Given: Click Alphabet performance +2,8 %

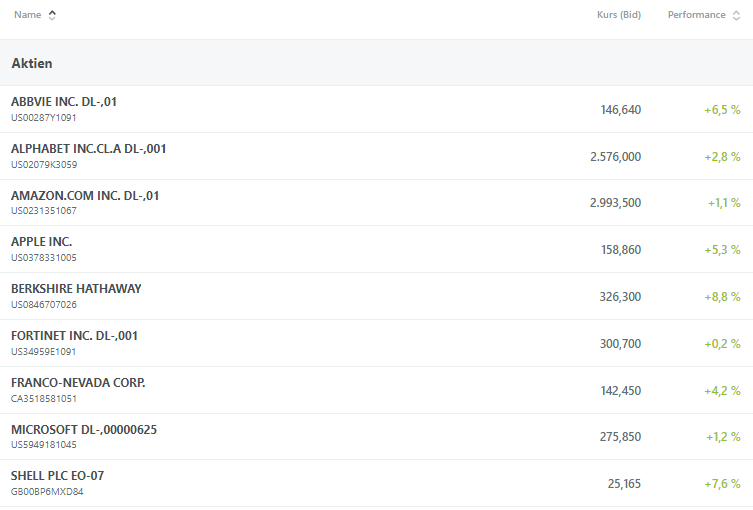Looking at the screenshot, I should click(x=722, y=157).
